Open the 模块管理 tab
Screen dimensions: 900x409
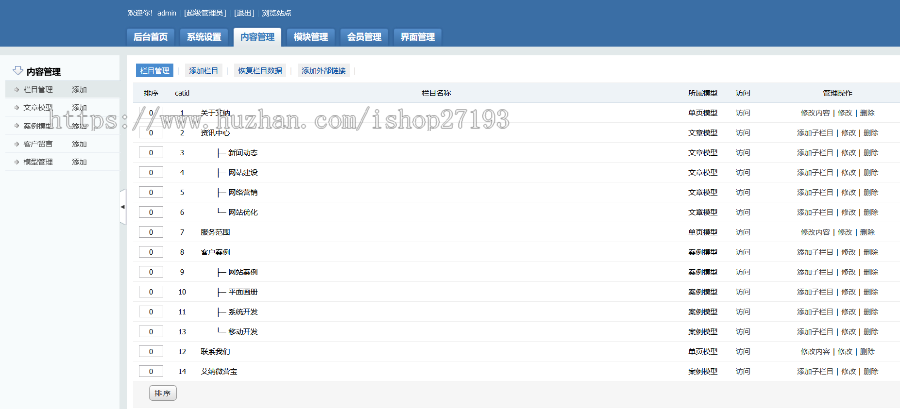pos(311,37)
